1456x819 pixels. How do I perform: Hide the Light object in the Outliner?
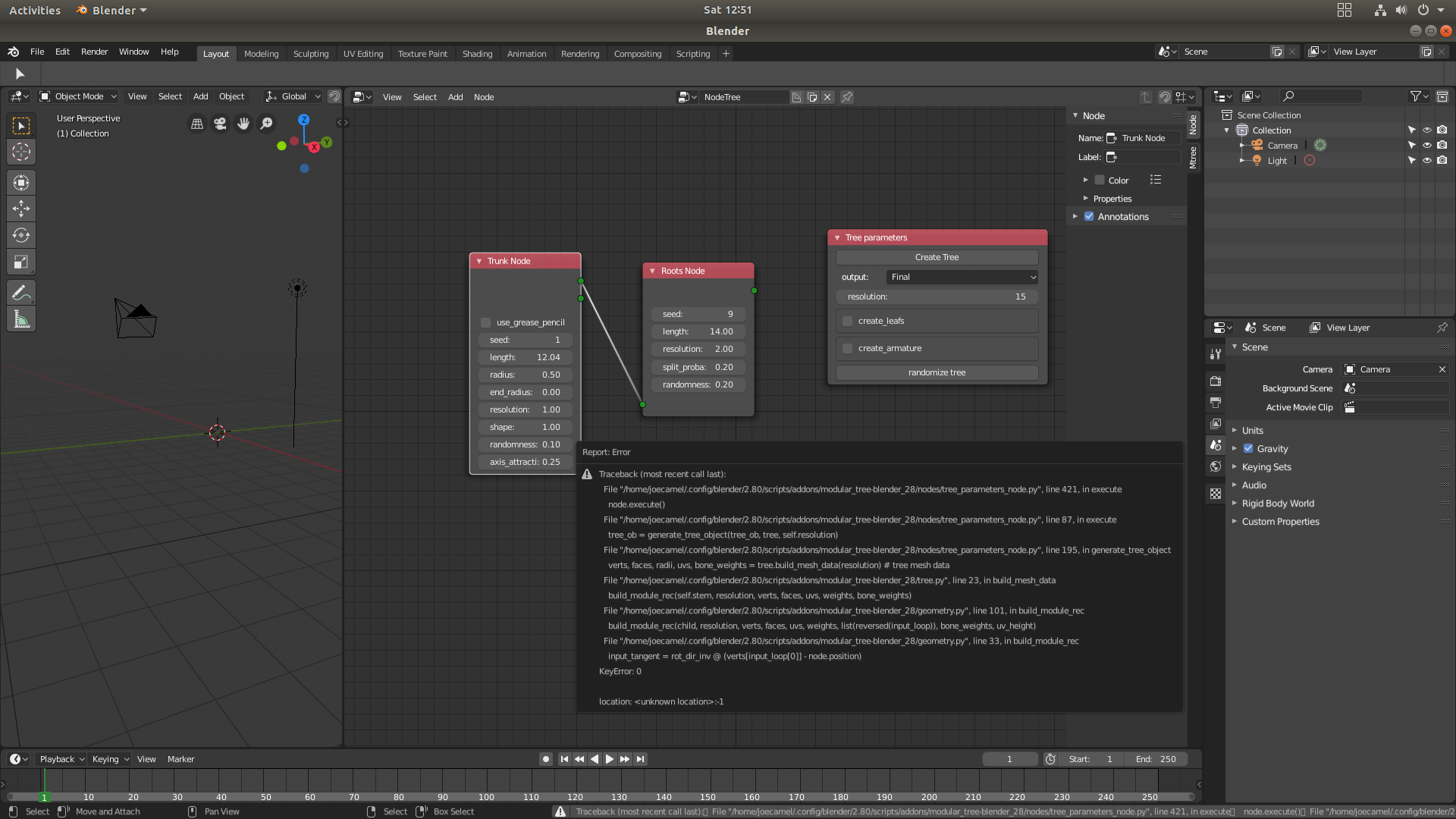[1428, 160]
